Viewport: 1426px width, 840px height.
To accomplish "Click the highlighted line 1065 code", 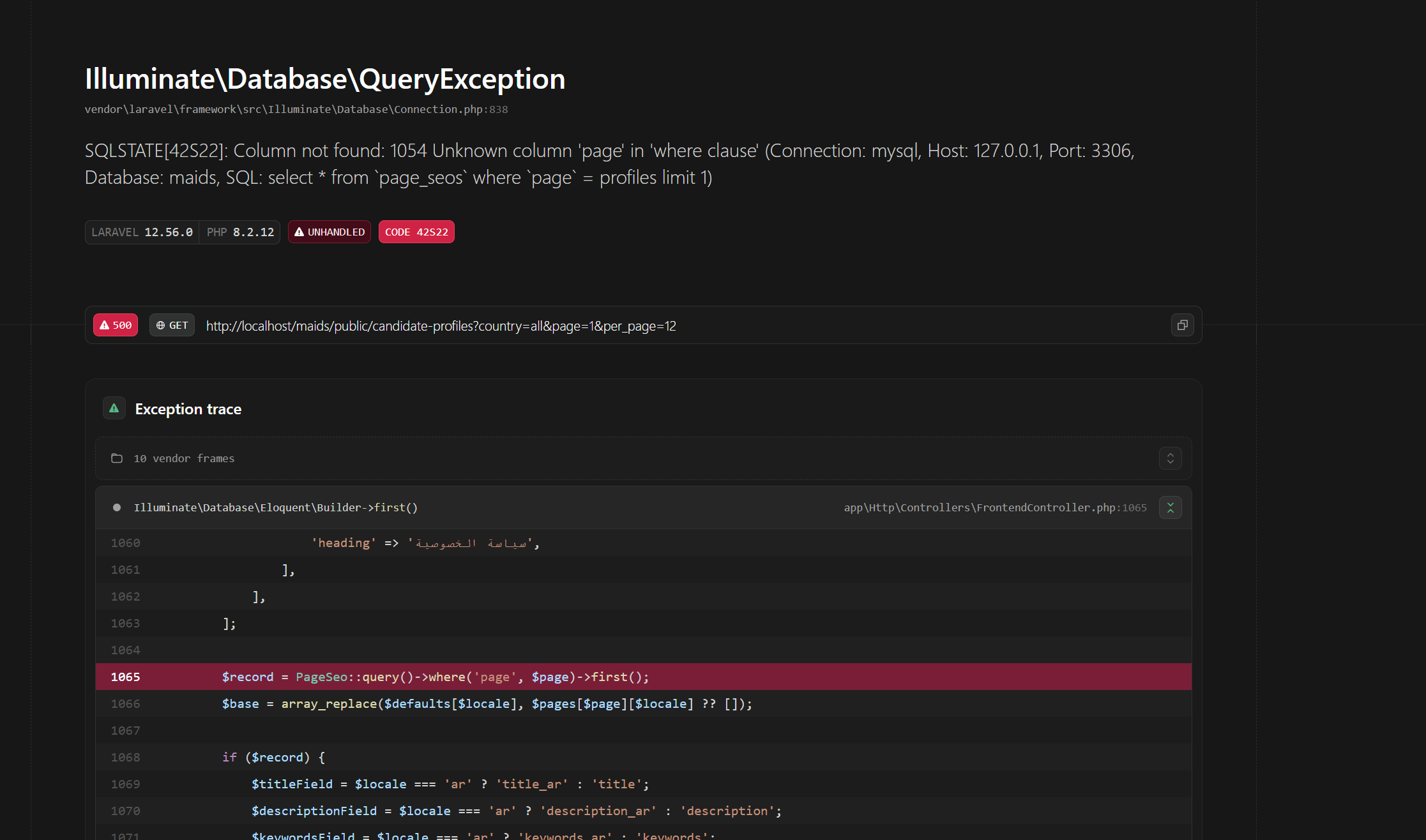I will pos(435,677).
